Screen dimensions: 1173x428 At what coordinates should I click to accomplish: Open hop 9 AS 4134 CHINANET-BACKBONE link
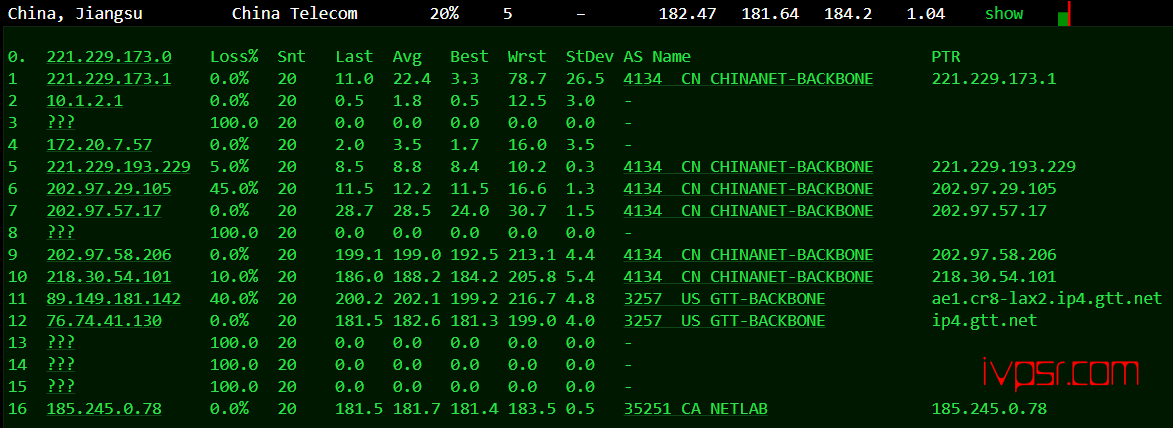coord(748,255)
